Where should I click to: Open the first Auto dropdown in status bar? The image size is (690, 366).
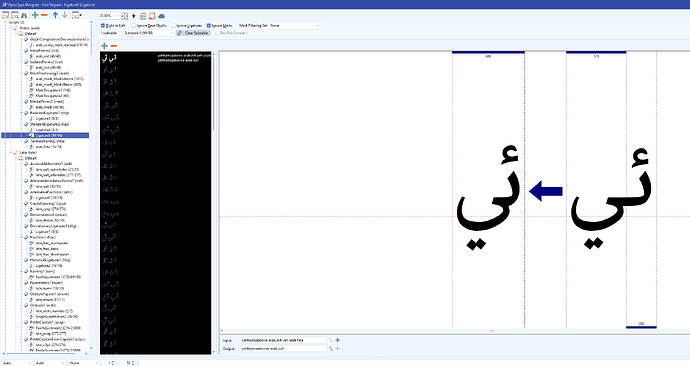[x=17, y=363]
